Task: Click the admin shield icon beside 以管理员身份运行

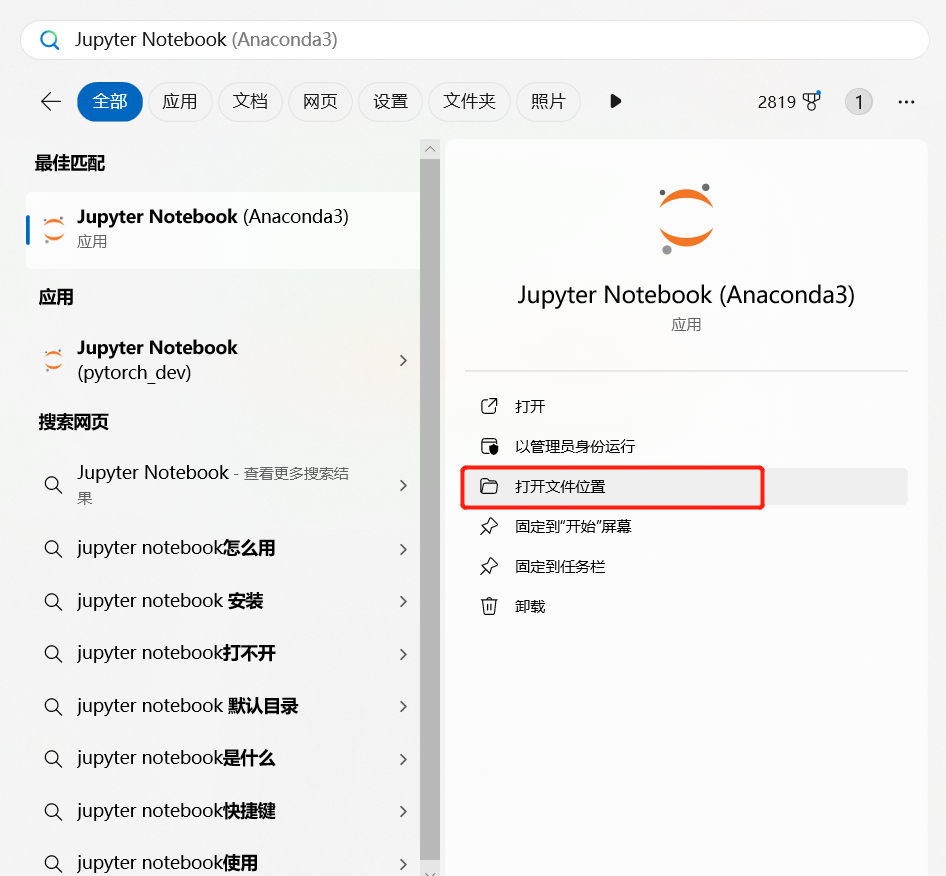Action: pos(489,446)
